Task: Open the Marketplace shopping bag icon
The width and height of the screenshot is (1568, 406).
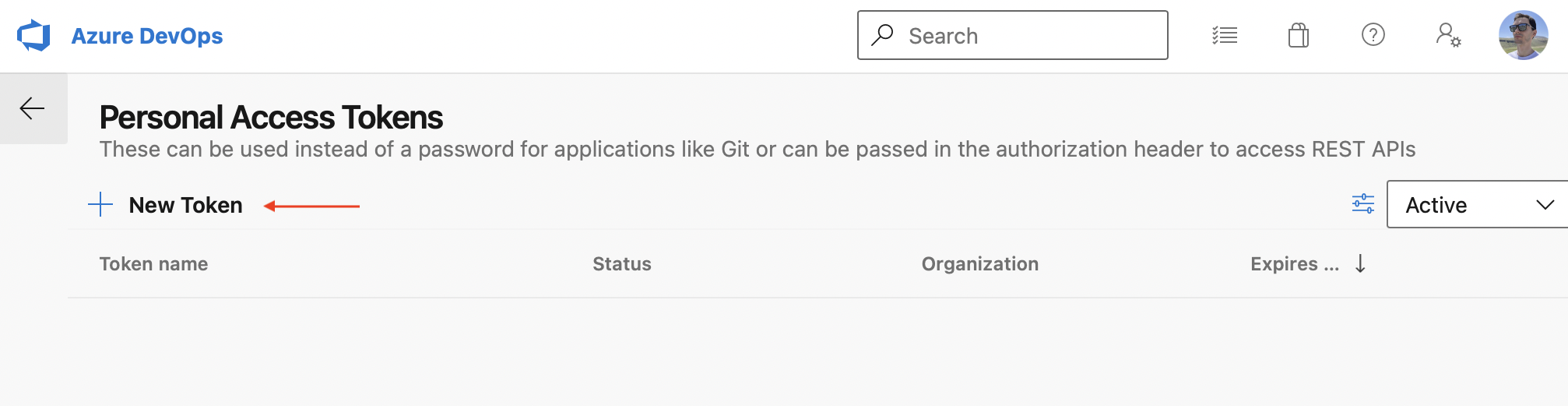Action: coord(1298,35)
